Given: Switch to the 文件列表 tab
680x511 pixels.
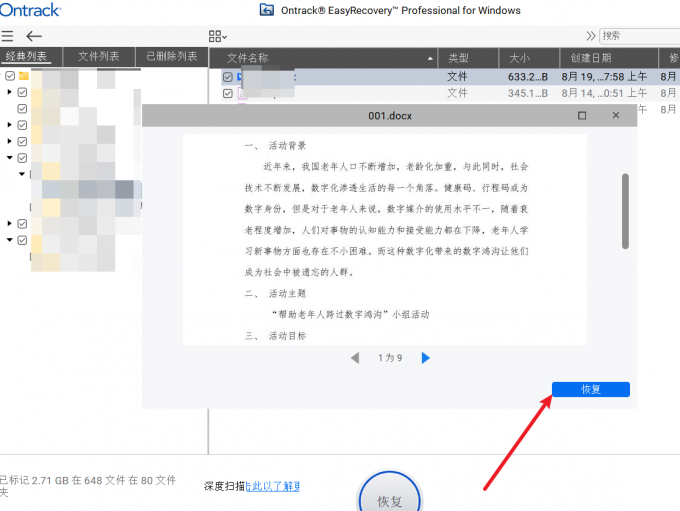Looking at the screenshot, I should pos(99,56).
